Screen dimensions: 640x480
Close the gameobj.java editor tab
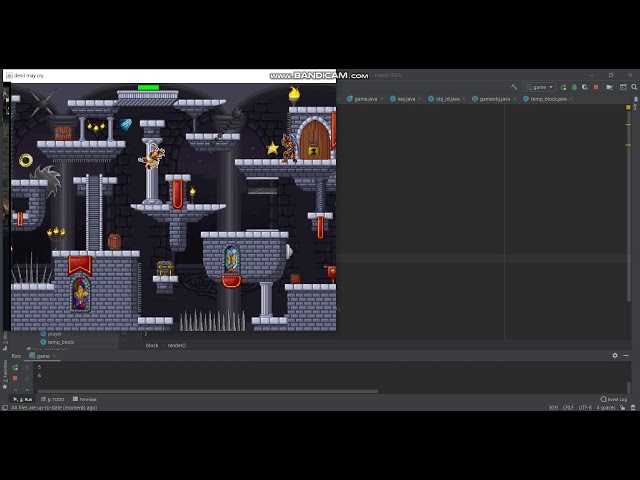click(515, 99)
